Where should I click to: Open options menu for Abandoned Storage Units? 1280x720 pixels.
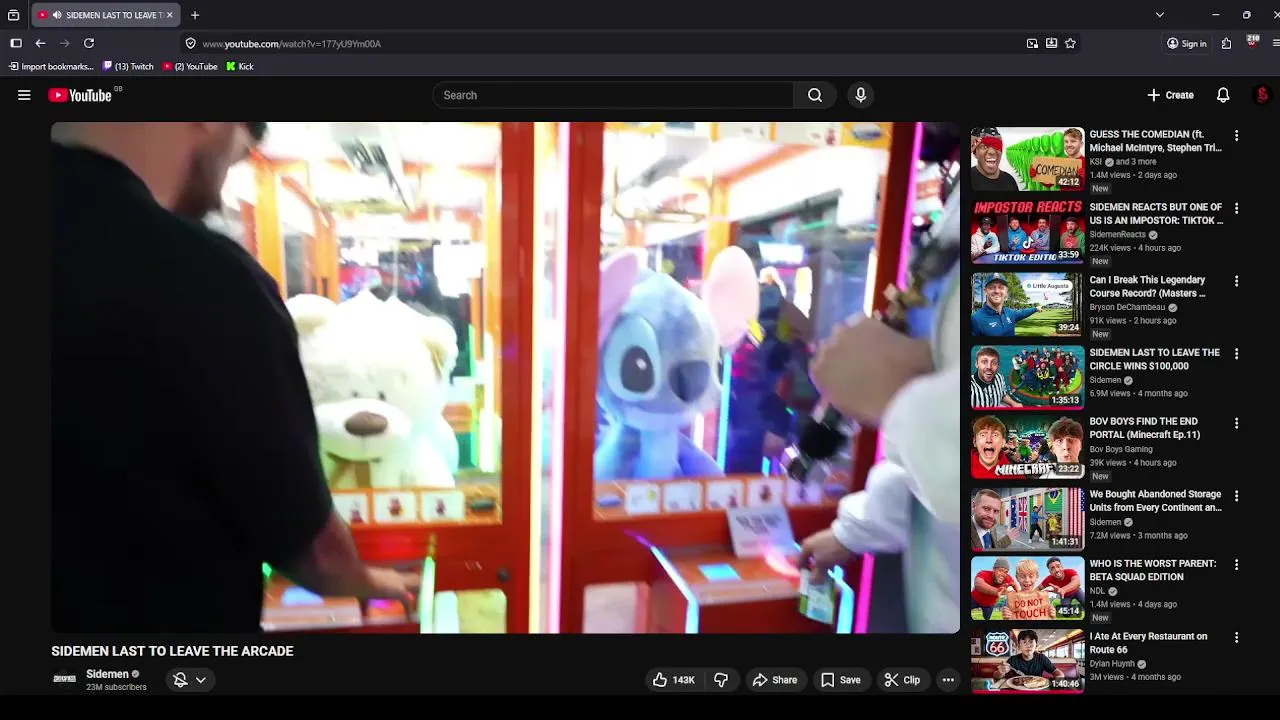click(x=1236, y=495)
